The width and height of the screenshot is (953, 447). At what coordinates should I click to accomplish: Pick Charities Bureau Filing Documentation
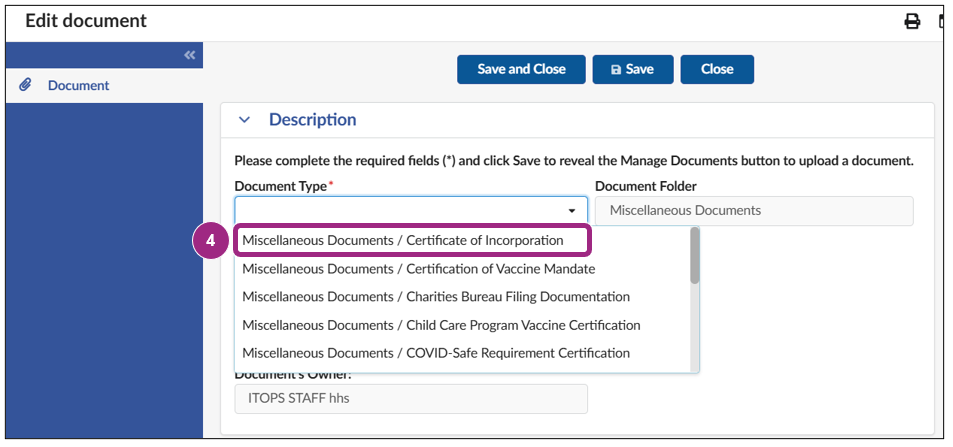[436, 297]
